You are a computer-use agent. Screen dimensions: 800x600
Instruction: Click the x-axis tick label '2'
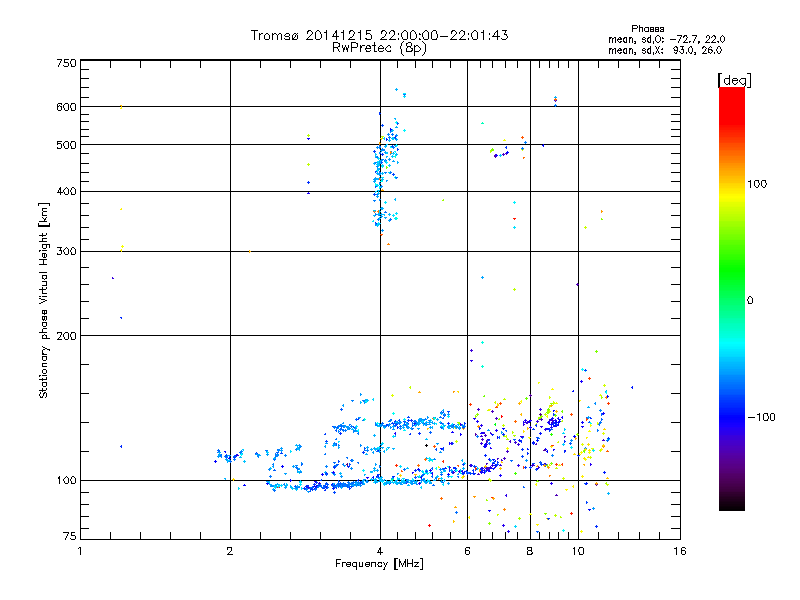pyautogui.click(x=230, y=551)
